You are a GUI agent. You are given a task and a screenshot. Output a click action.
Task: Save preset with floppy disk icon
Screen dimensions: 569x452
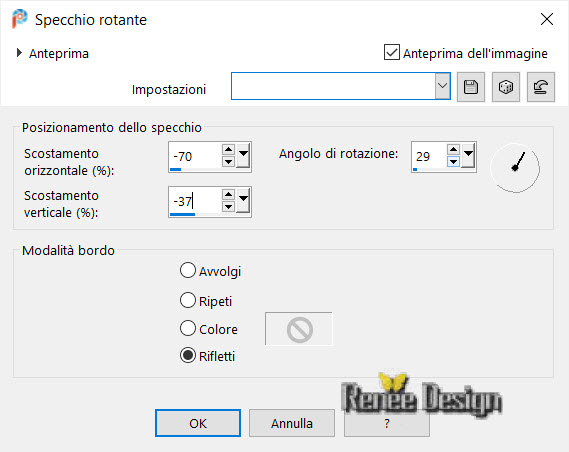pyautogui.click(x=471, y=87)
